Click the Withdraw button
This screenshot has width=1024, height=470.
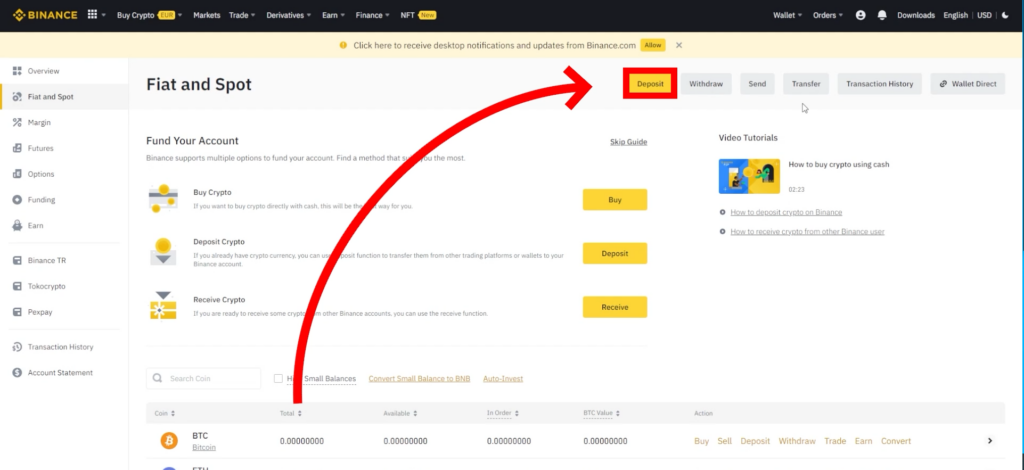pos(706,84)
